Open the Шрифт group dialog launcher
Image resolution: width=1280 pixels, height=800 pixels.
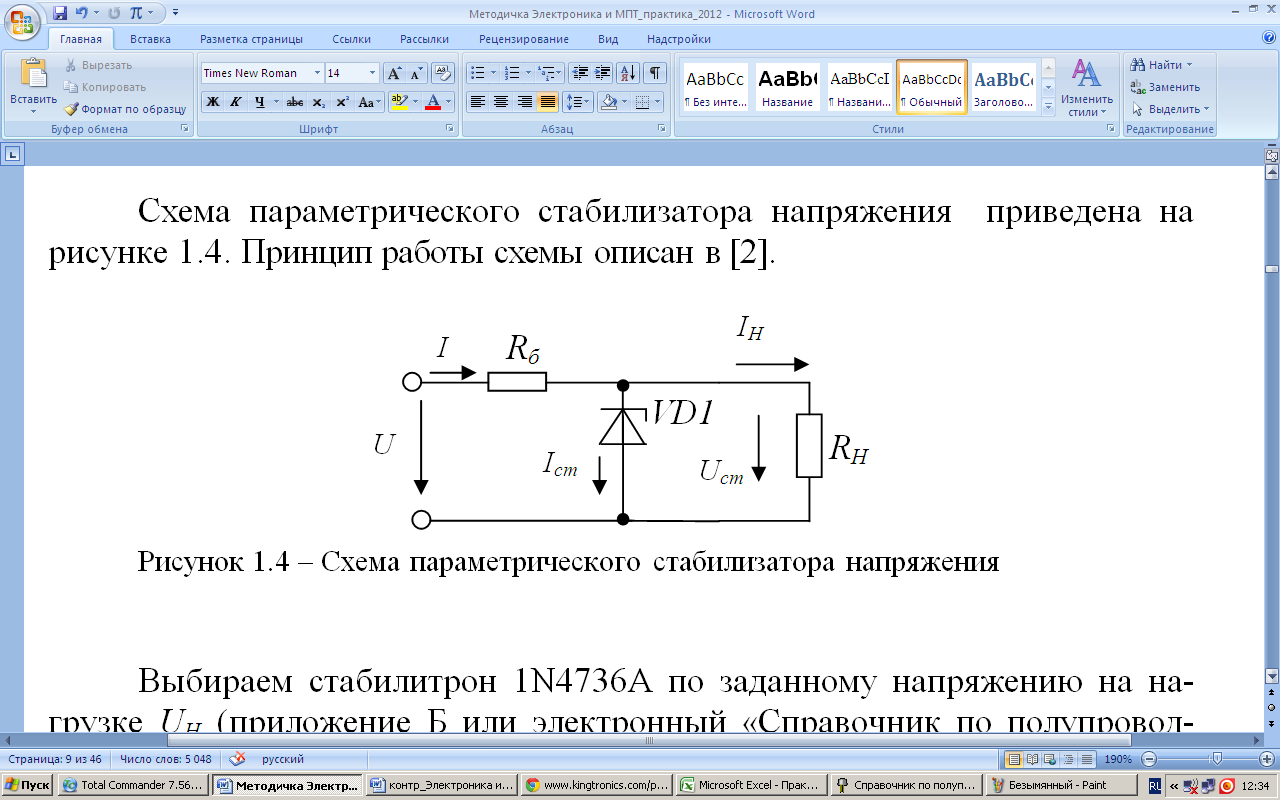click(x=449, y=129)
